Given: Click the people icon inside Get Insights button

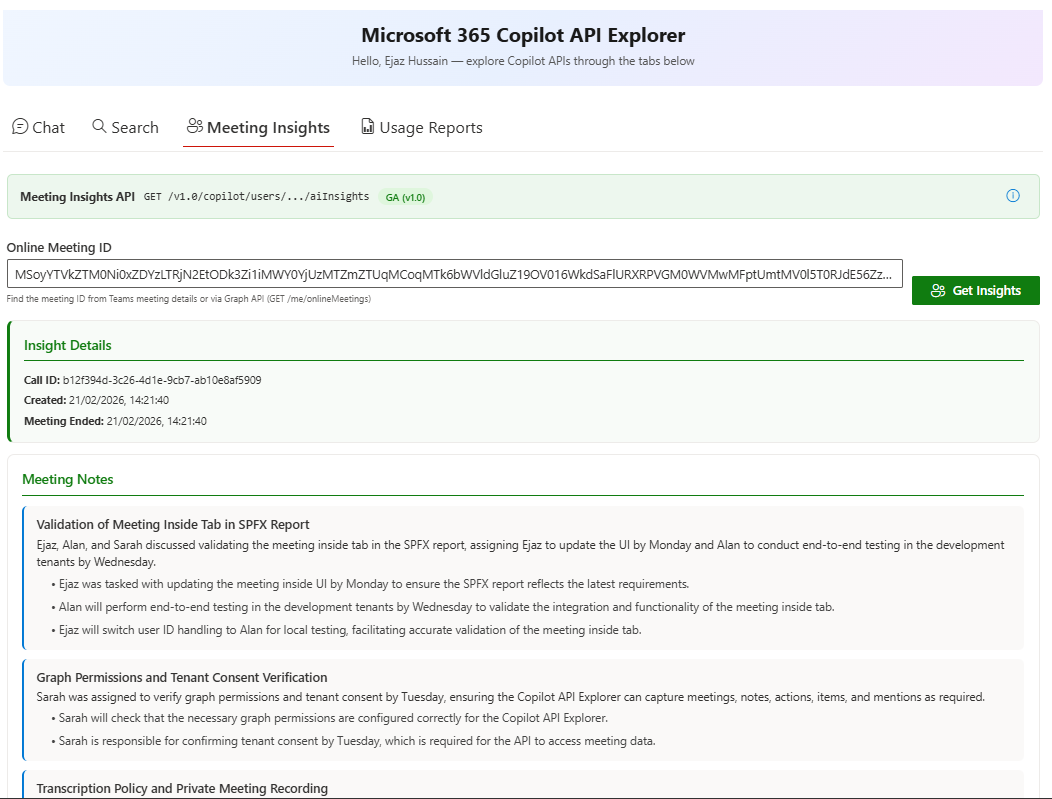Looking at the screenshot, I should pos(938,290).
